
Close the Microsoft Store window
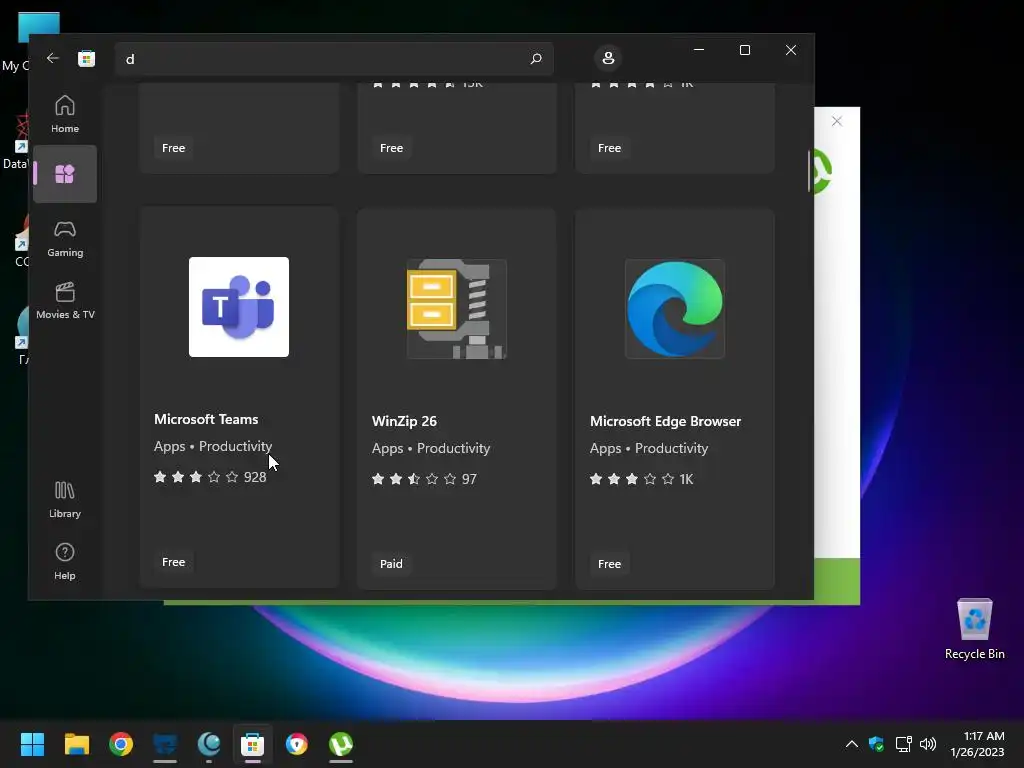pos(791,50)
